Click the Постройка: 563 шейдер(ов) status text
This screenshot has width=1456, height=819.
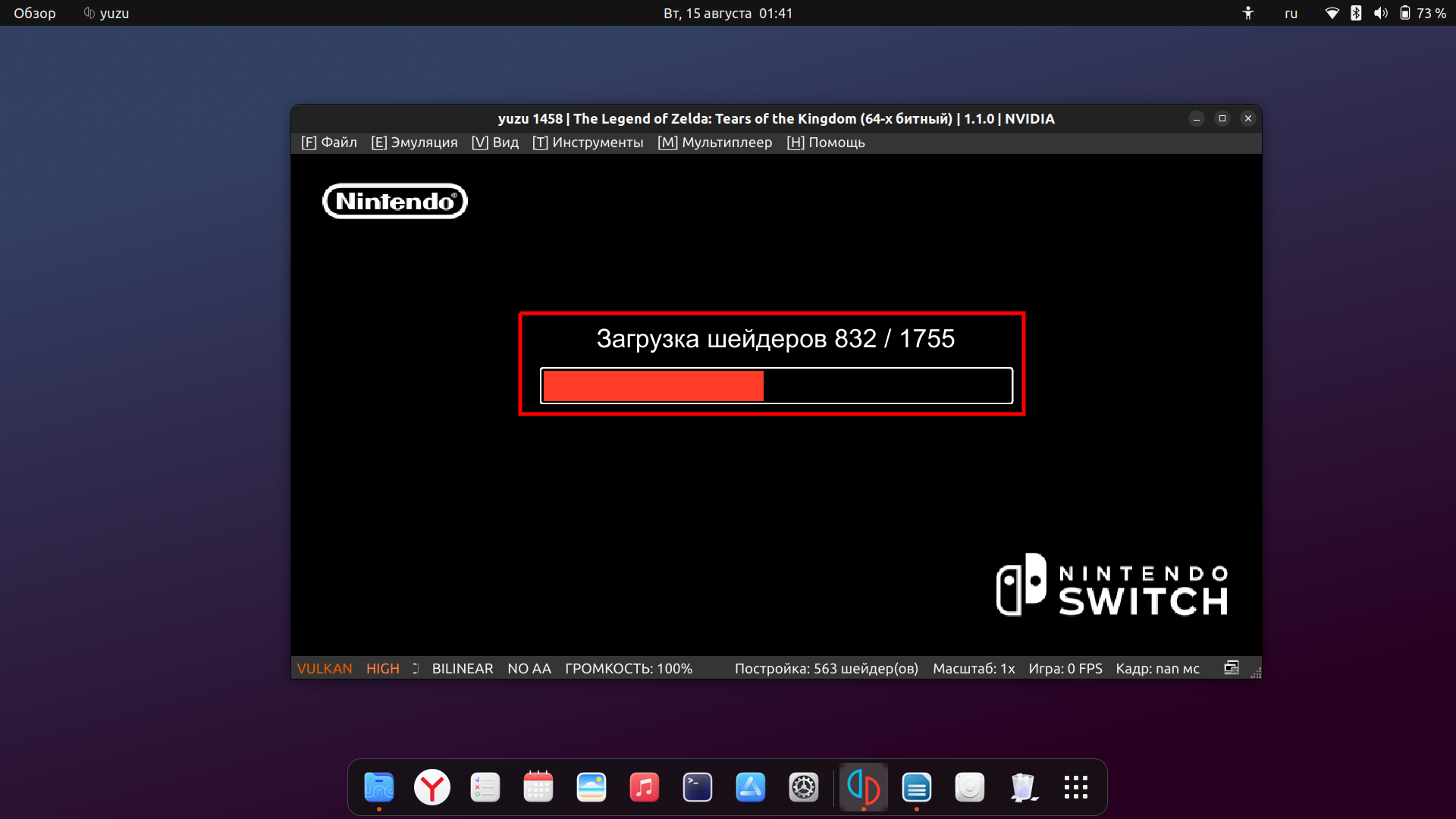pyautogui.click(x=826, y=668)
